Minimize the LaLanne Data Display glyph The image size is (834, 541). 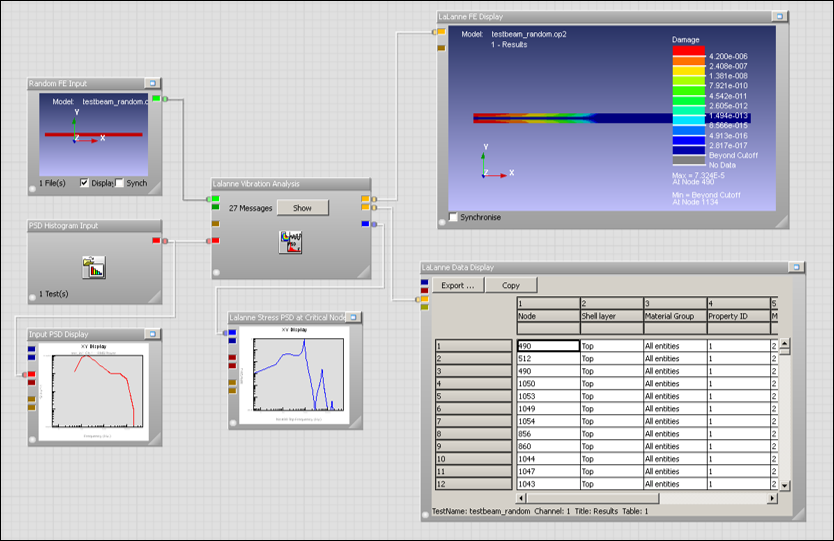796,267
